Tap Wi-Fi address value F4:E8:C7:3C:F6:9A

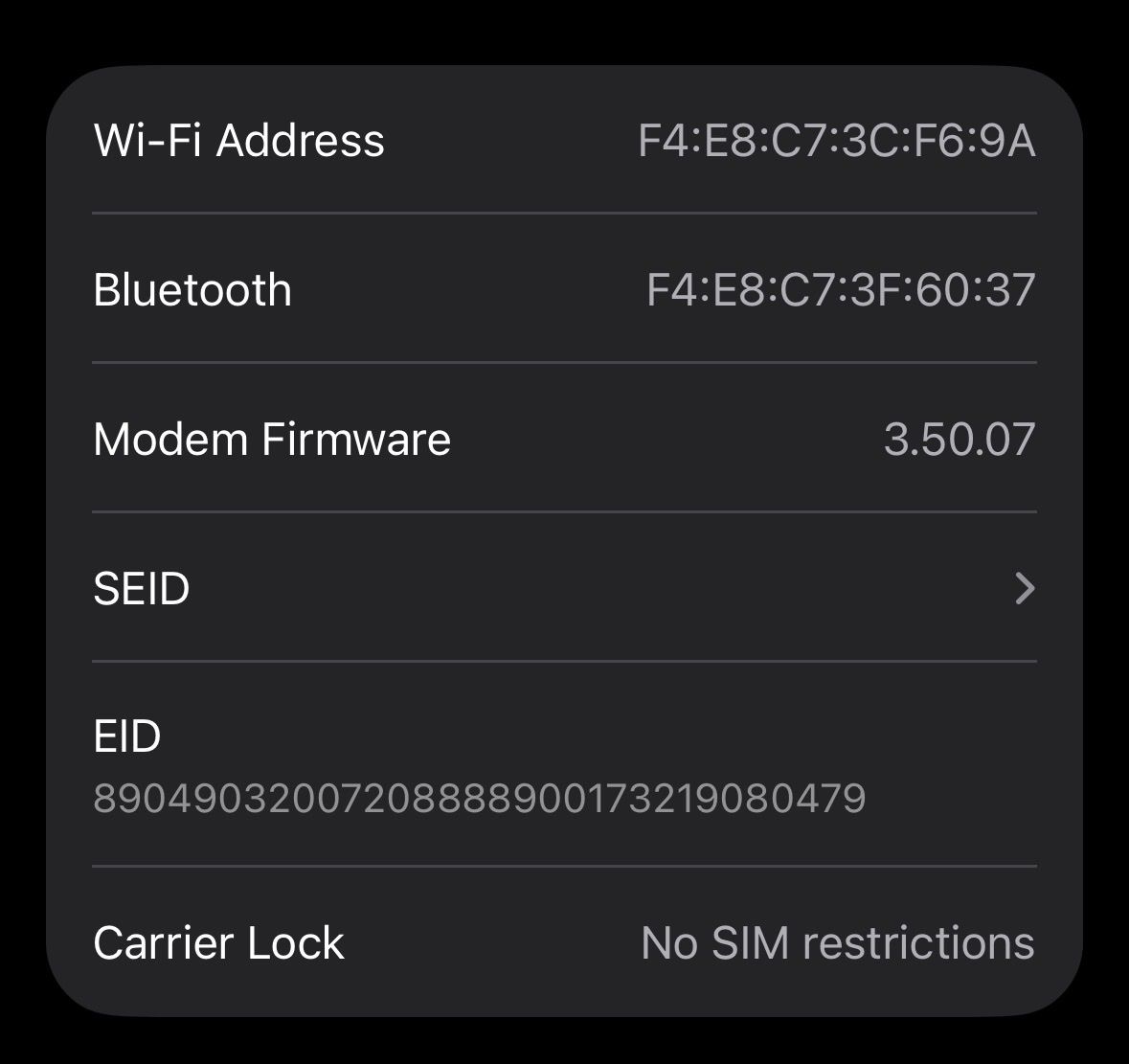(x=836, y=141)
